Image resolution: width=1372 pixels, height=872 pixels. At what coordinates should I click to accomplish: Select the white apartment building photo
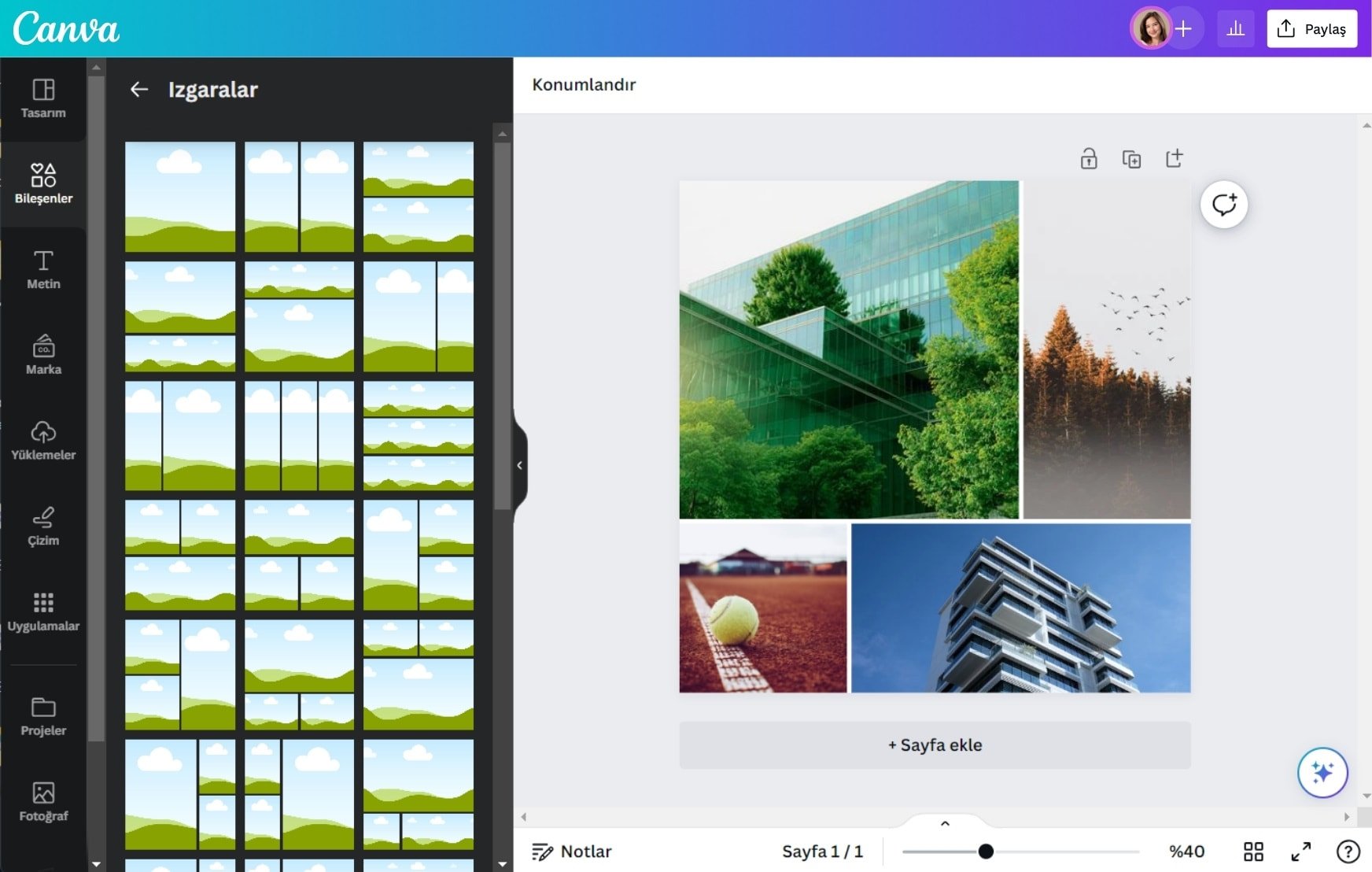[1021, 608]
